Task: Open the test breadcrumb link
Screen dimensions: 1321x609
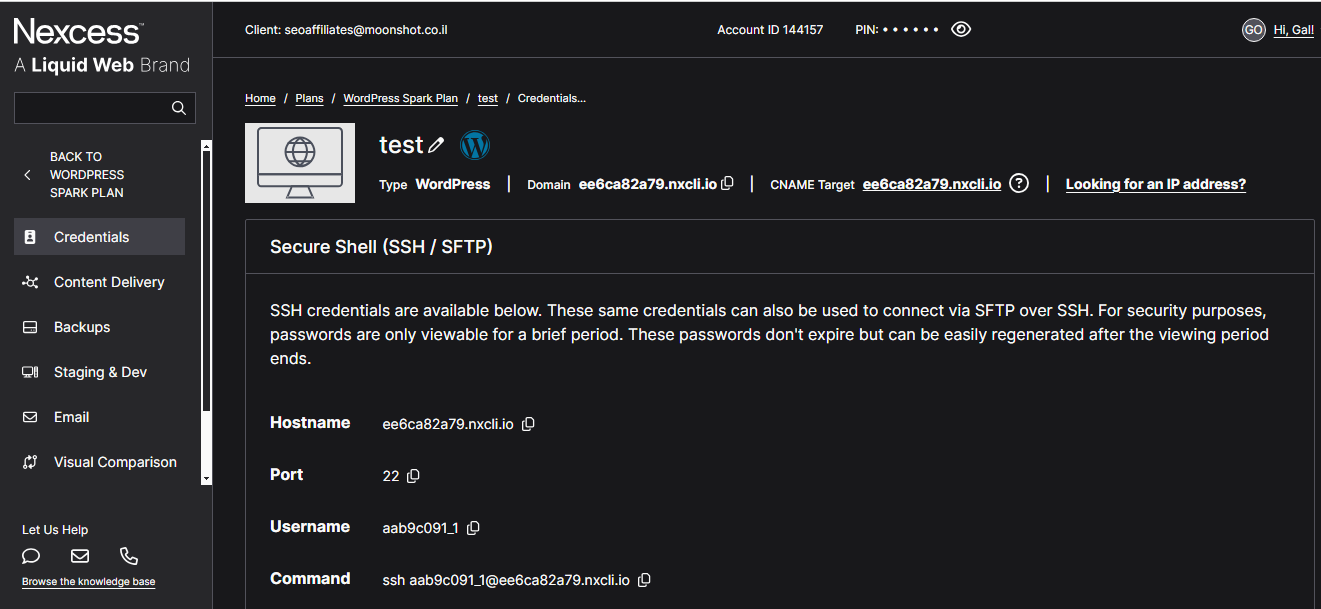Action: 488,98
